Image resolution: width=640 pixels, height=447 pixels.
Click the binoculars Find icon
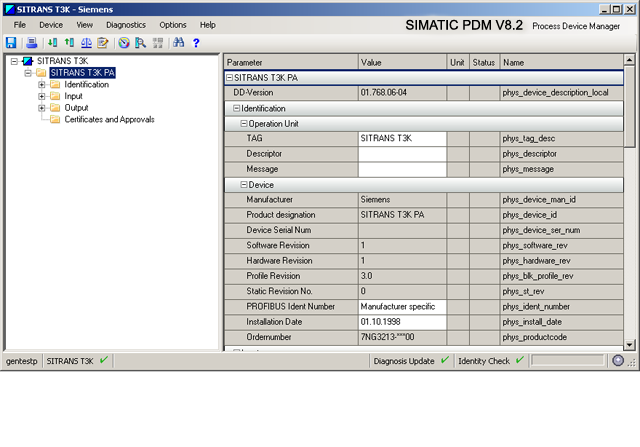(x=178, y=43)
